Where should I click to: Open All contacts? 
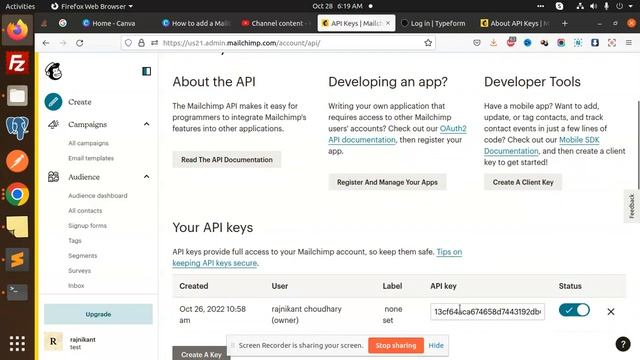85,211
